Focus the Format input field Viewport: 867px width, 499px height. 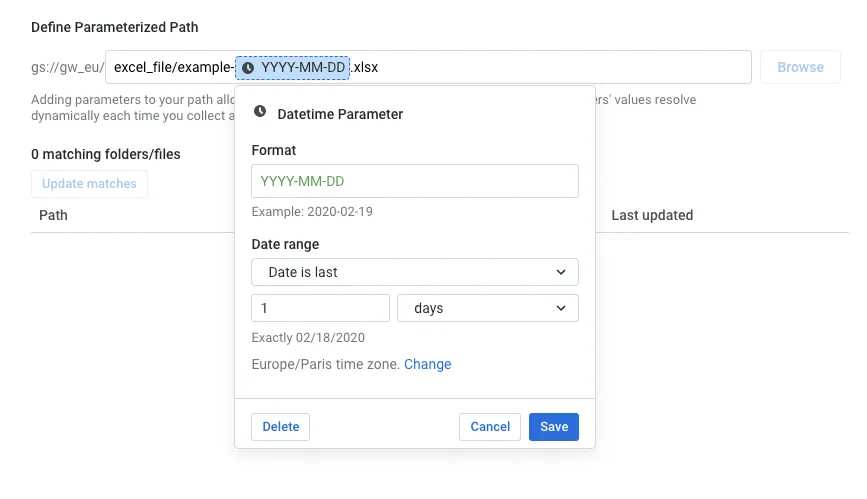[x=414, y=181]
